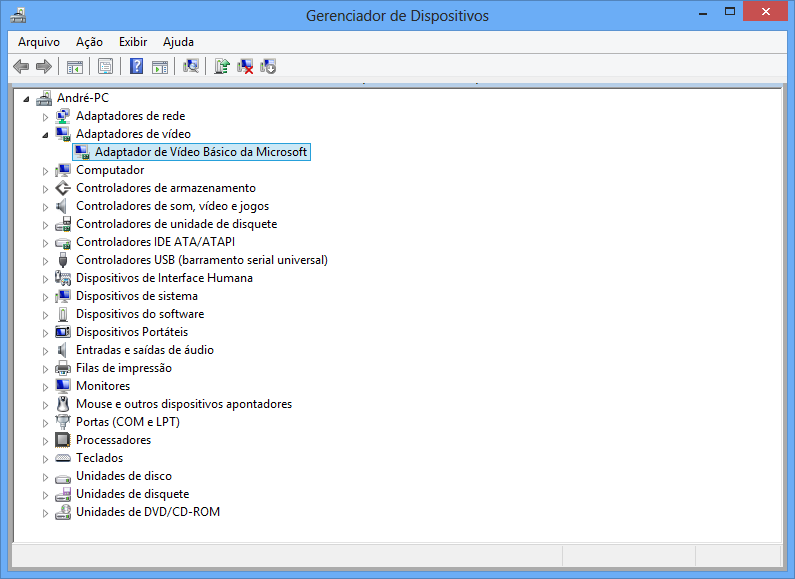The image size is (795, 579).
Task: Maximize the Gerenciador de Dispositivos window
Action: 730,12
